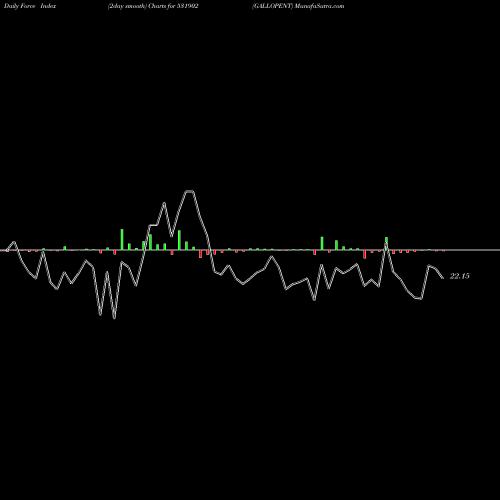Click the '(2day smooth) Charts for 531902' text
Image resolution: width=500 pixels, height=500 pixels.
coord(153,6)
